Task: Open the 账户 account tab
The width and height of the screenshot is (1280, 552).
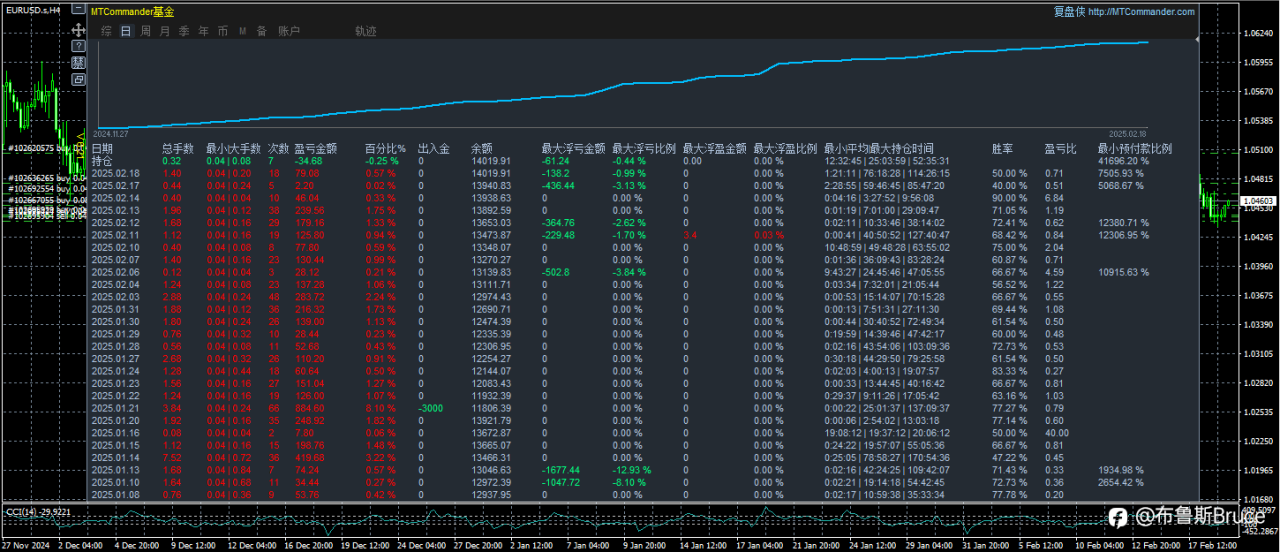Action: tap(288, 31)
